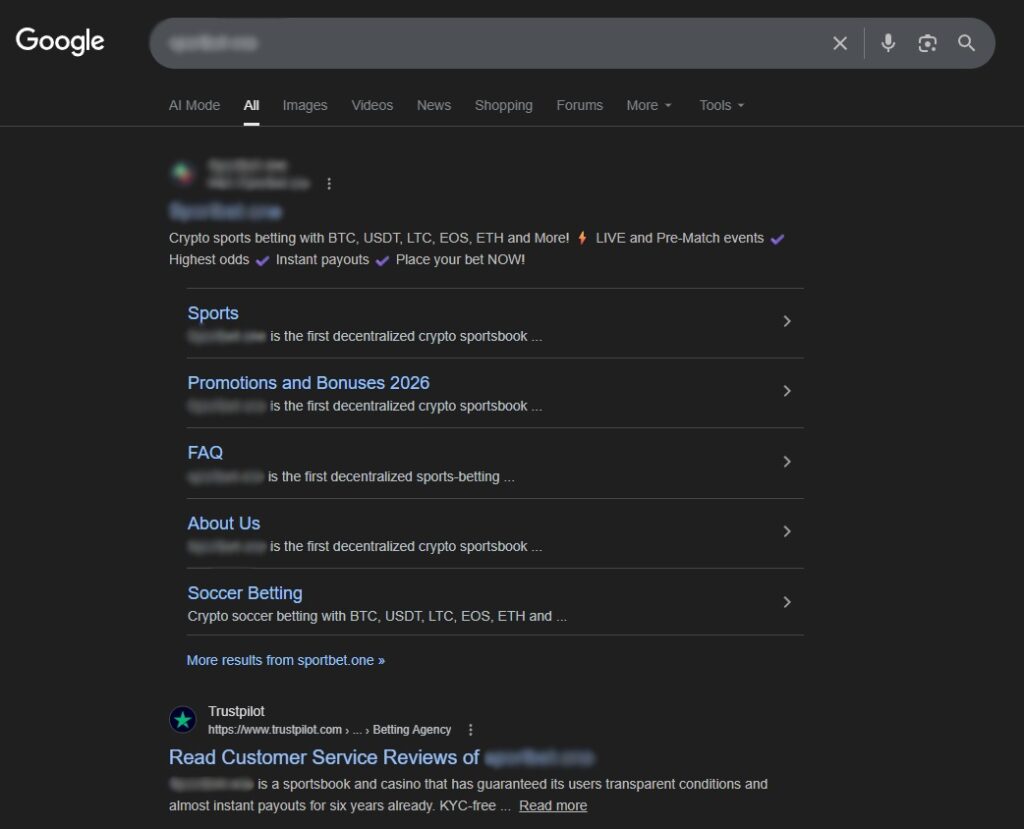
Task: Click the Trustpilot star favicon
Action: [x=183, y=720]
